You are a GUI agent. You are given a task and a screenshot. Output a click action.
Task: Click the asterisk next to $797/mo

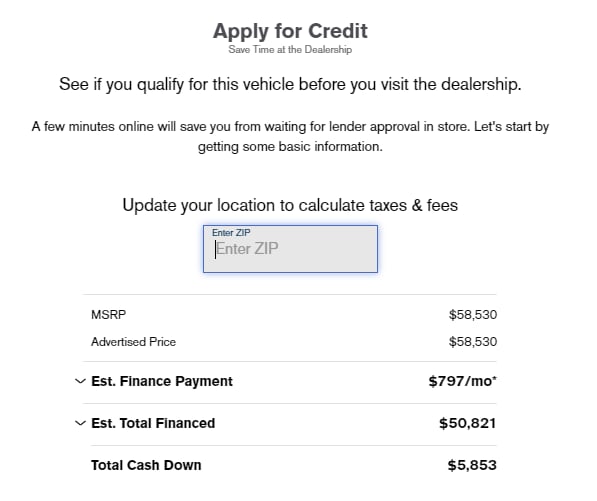[495, 378]
